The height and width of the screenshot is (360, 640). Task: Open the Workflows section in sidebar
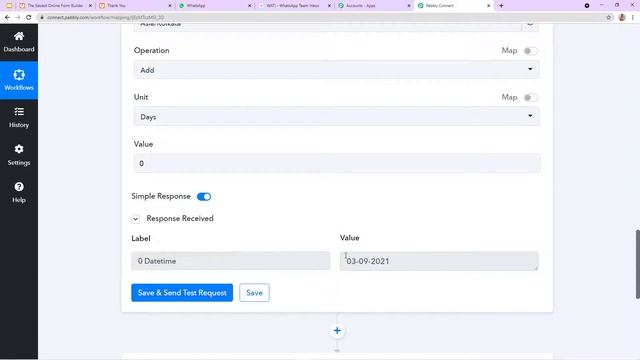[19, 80]
